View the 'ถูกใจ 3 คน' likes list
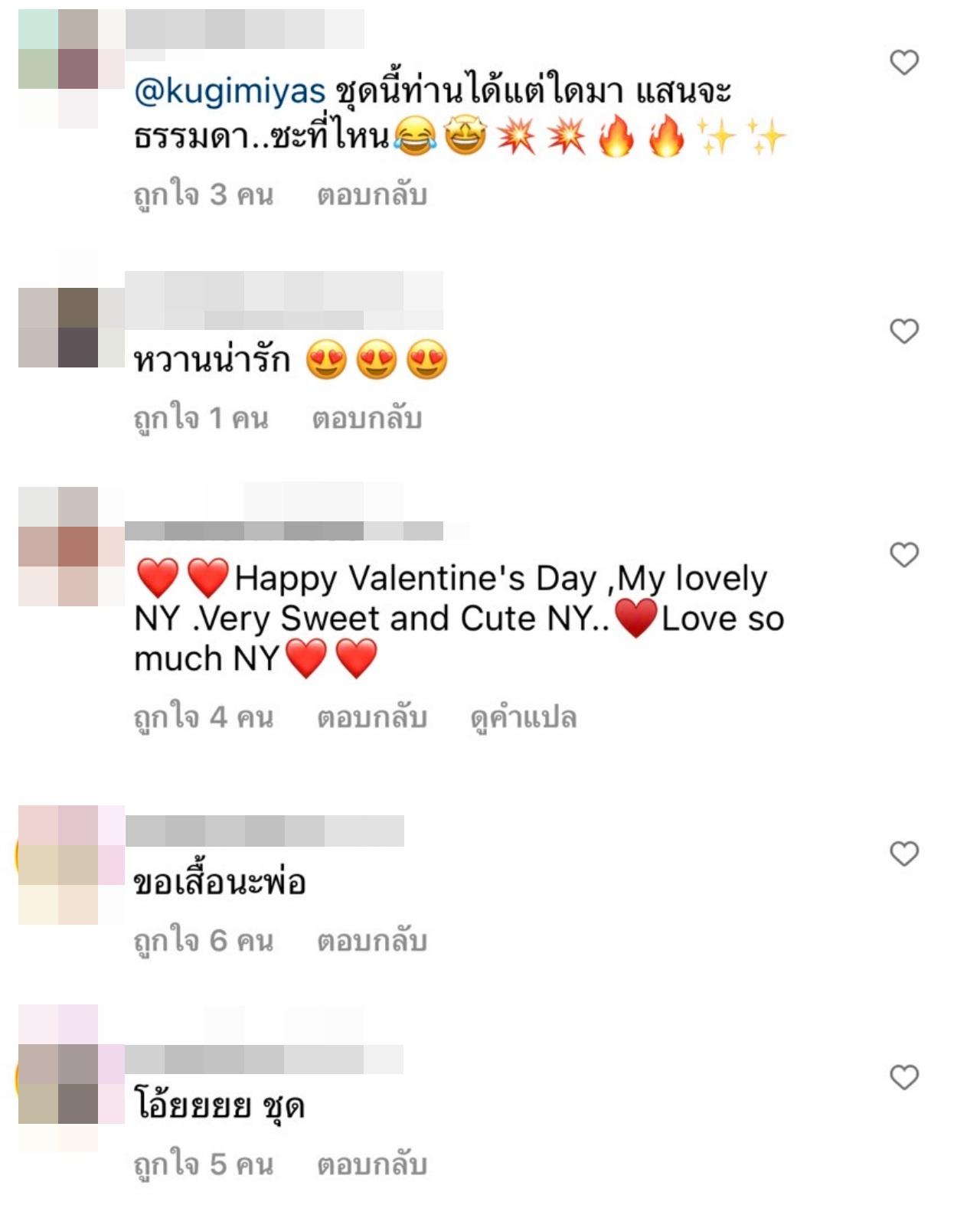 coord(204,194)
